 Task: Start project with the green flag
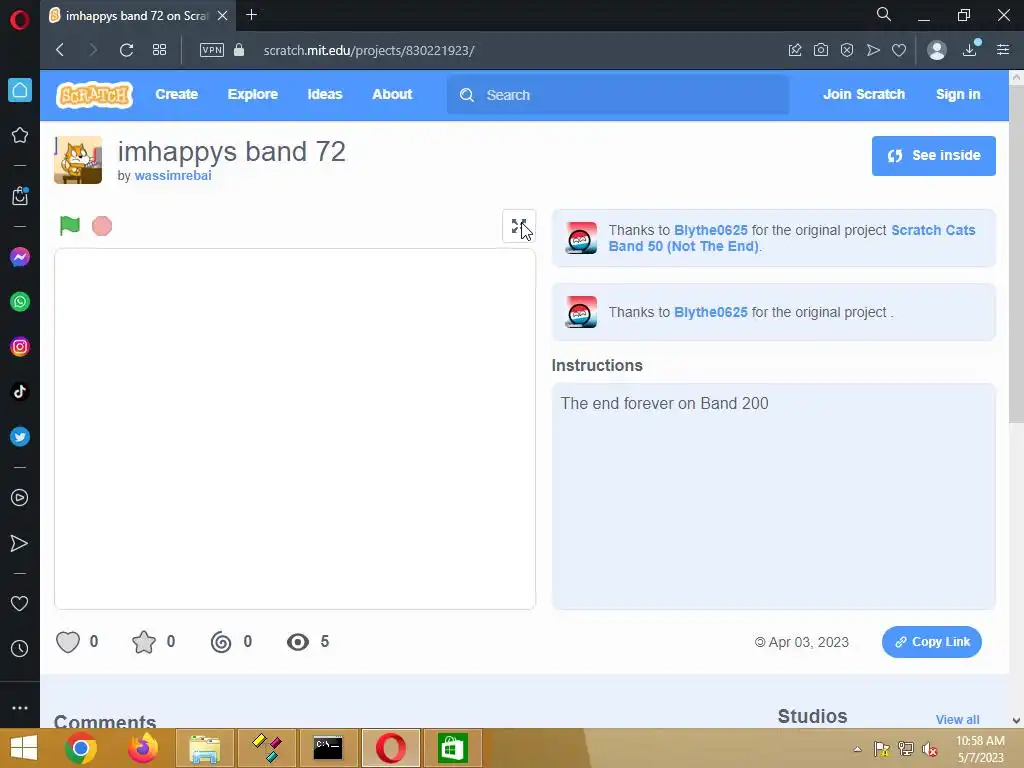click(x=69, y=225)
